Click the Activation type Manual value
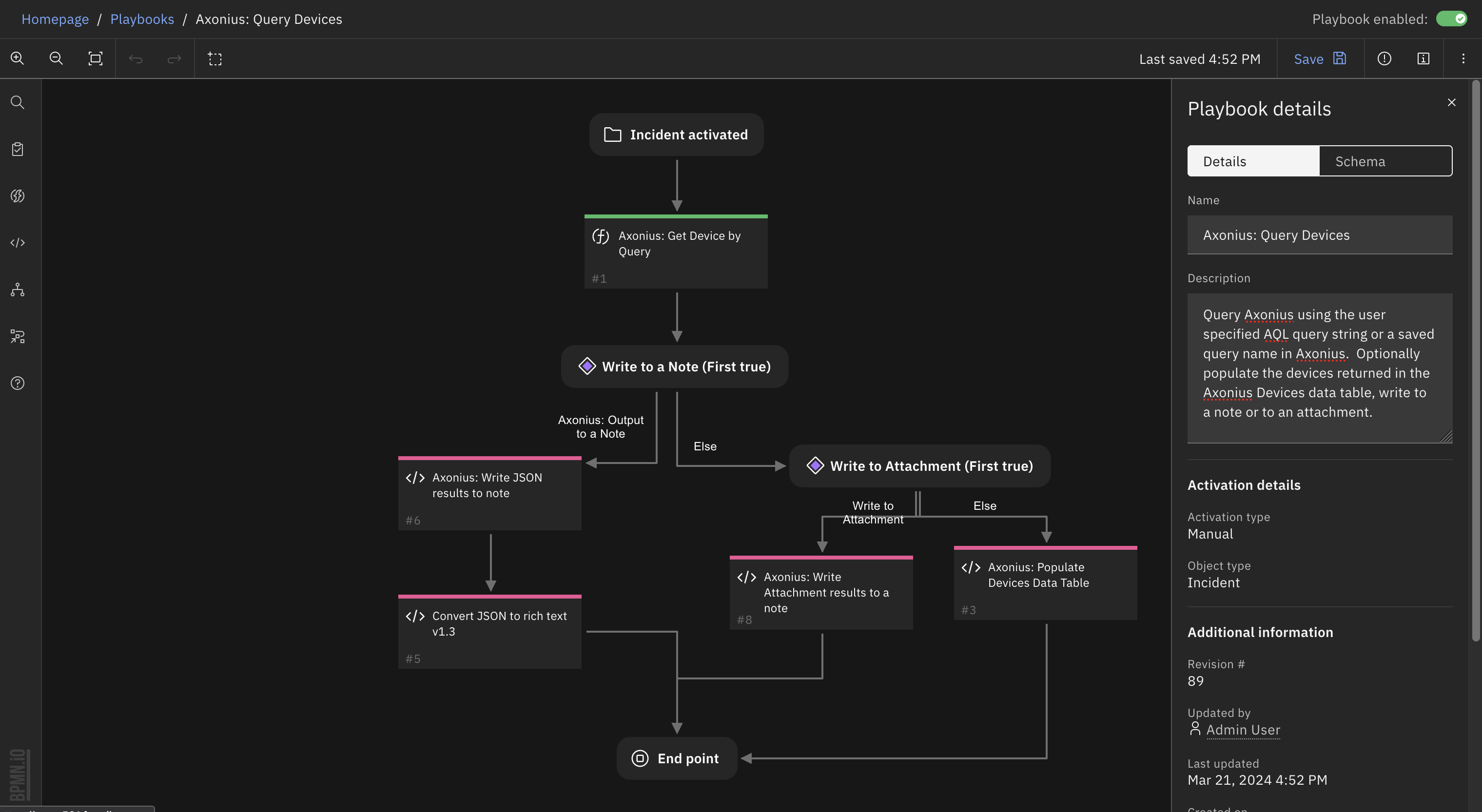 [x=1210, y=534]
